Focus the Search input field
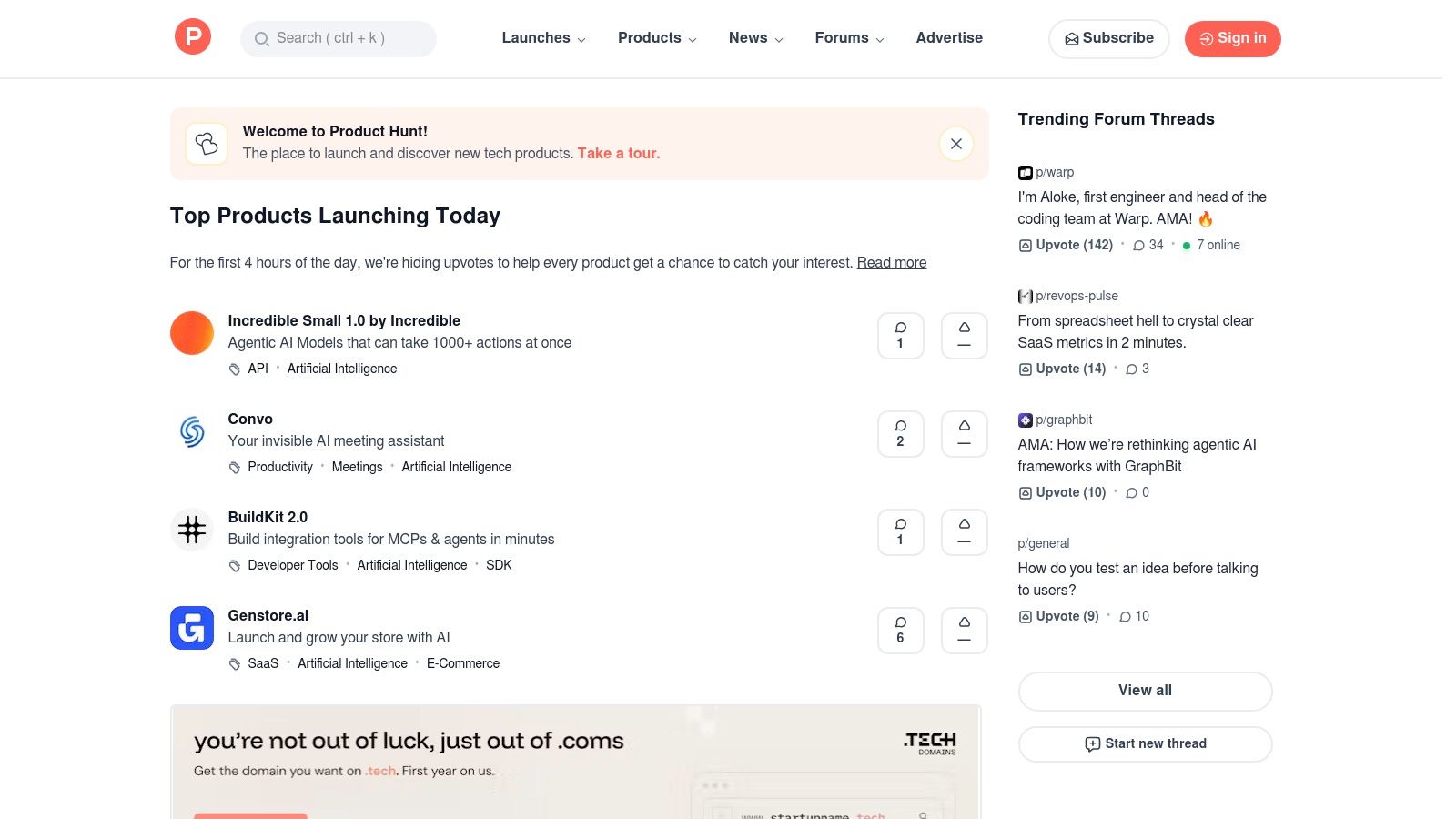1456x819 pixels. click(x=339, y=38)
